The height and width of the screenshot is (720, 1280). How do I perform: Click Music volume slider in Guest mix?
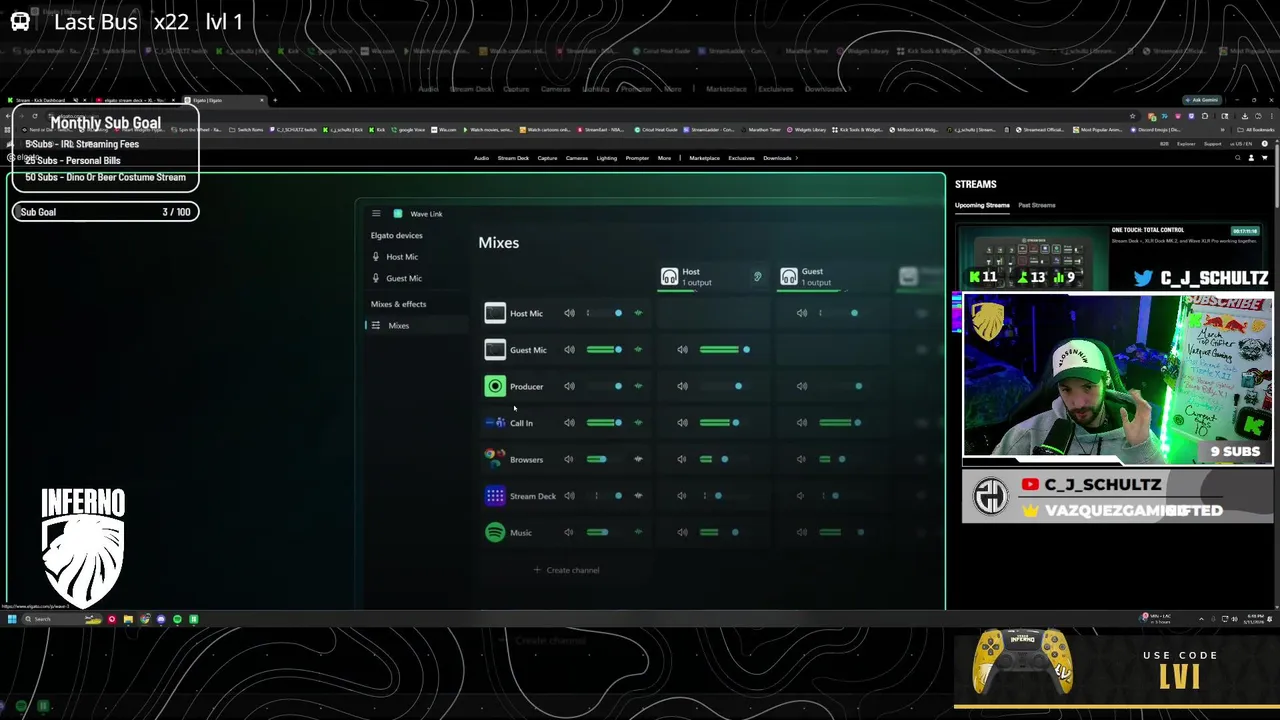pyautogui.click(x=840, y=532)
